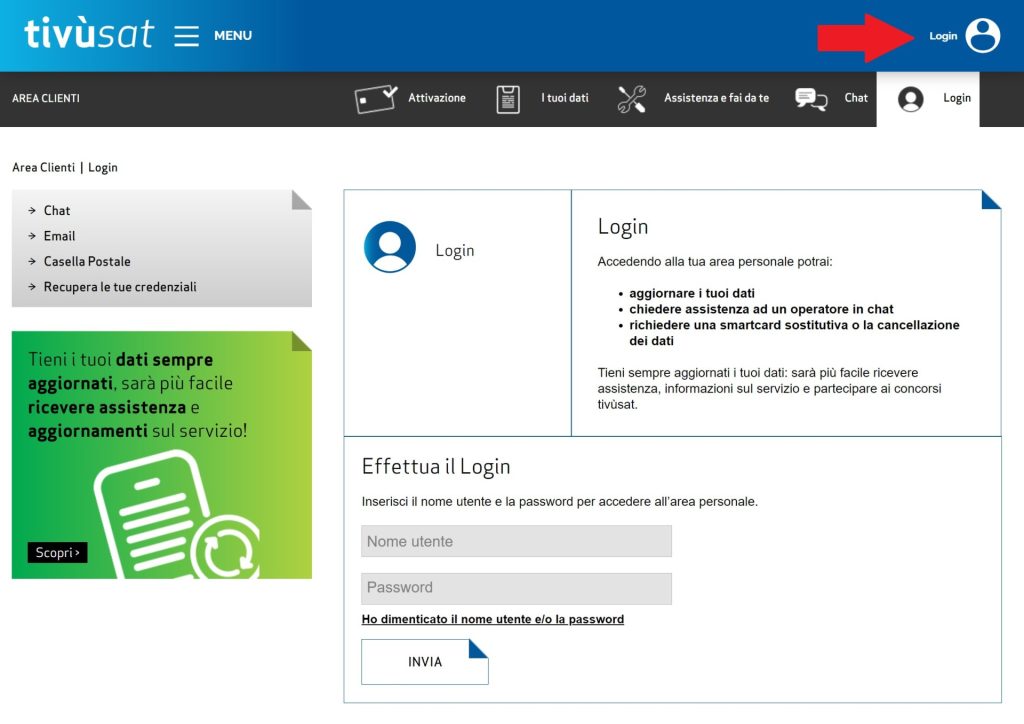Image resolution: width=1024 pixels, height=724 pixels.
Task: Click the Login profile icon in the nav bar
Action: [x=910, y=99]
